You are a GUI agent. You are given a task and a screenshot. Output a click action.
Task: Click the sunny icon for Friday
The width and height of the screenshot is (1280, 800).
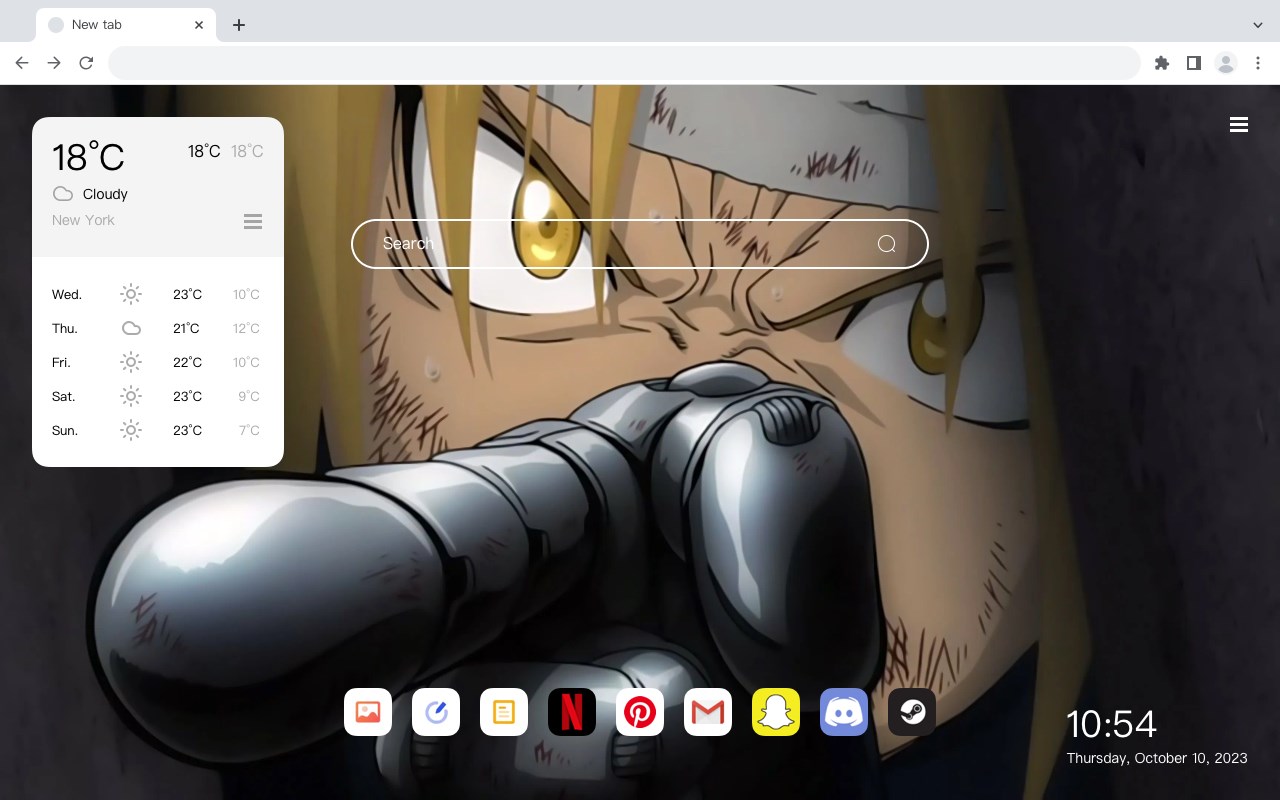(x=131, y=362)
